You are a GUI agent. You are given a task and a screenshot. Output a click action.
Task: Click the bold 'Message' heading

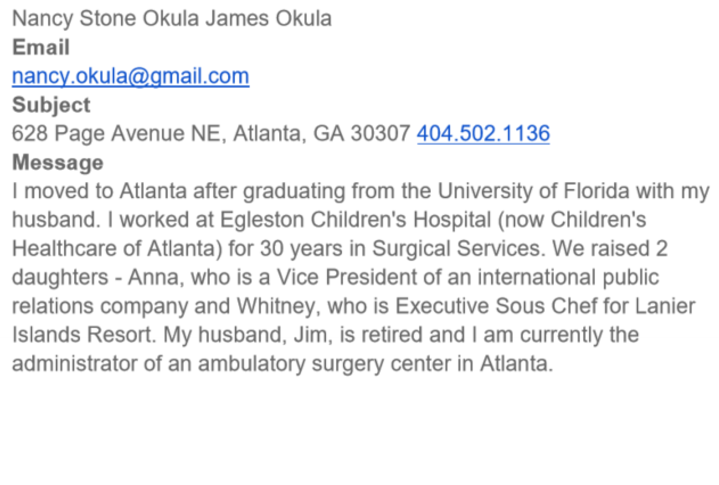coord(58,163)
